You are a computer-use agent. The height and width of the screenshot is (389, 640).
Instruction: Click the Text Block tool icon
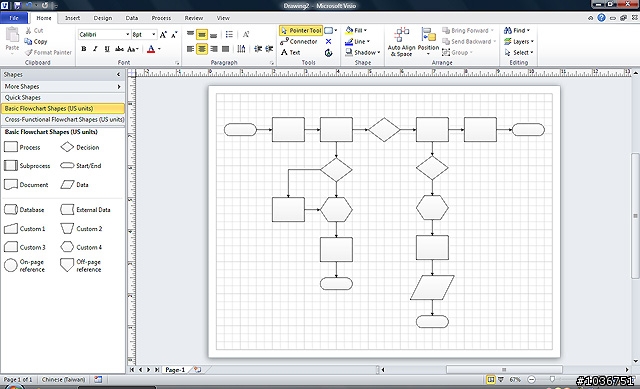pos(329,53)
